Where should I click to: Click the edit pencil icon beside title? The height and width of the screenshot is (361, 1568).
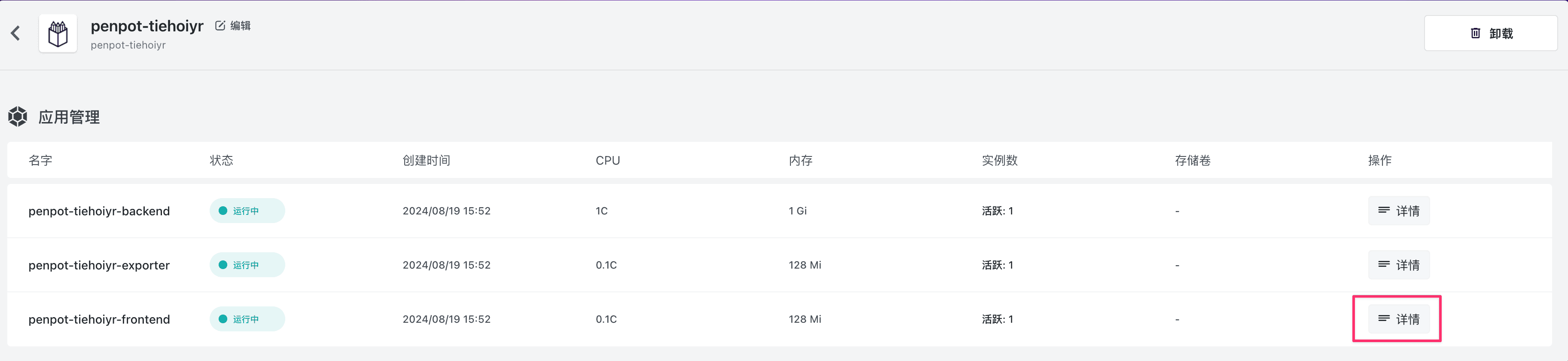tap(220, 25)
